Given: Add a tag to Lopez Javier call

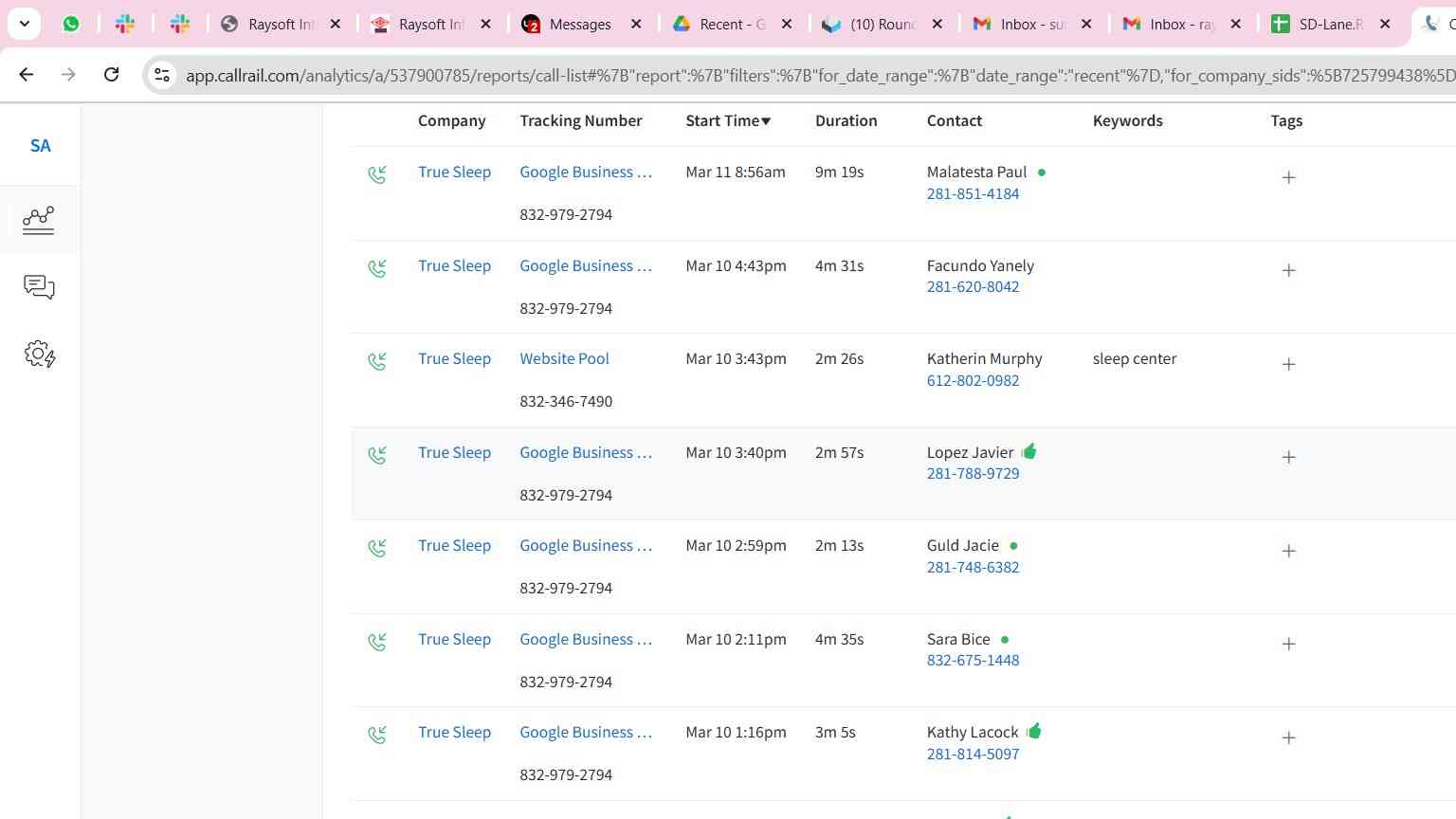Looking at the screenshot, I should click(x=1288, y=457).
